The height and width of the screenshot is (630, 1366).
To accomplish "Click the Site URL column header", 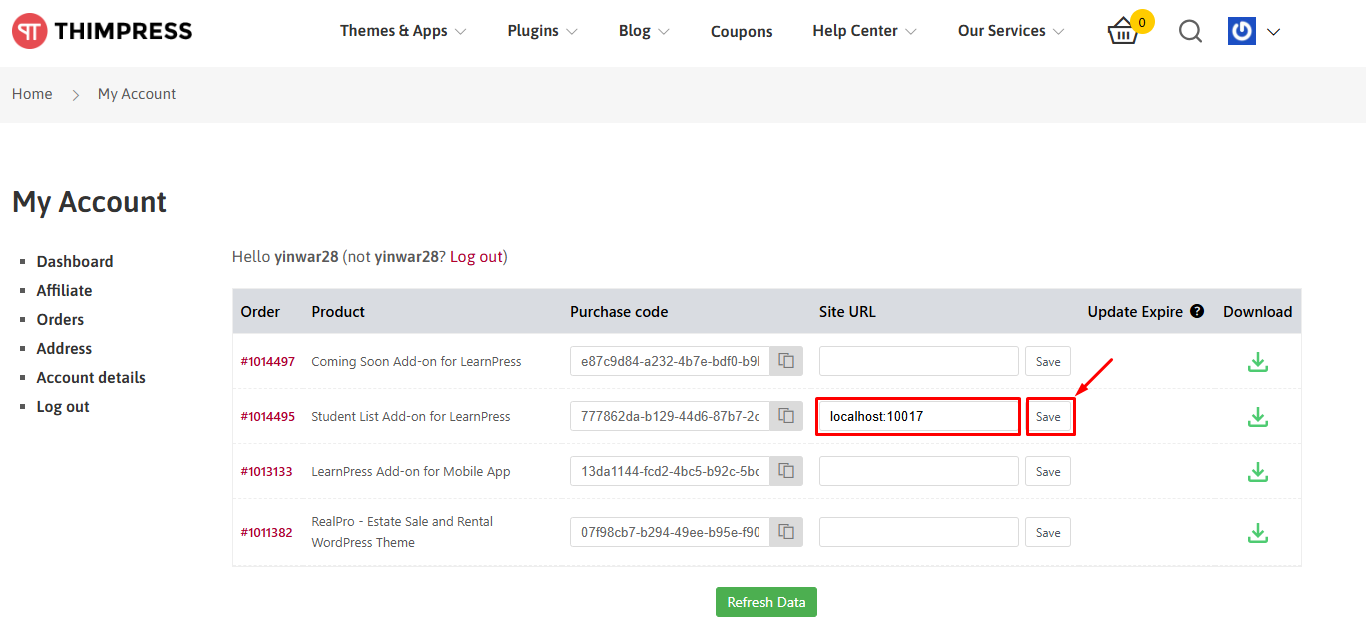I will [x=847, y=312].
